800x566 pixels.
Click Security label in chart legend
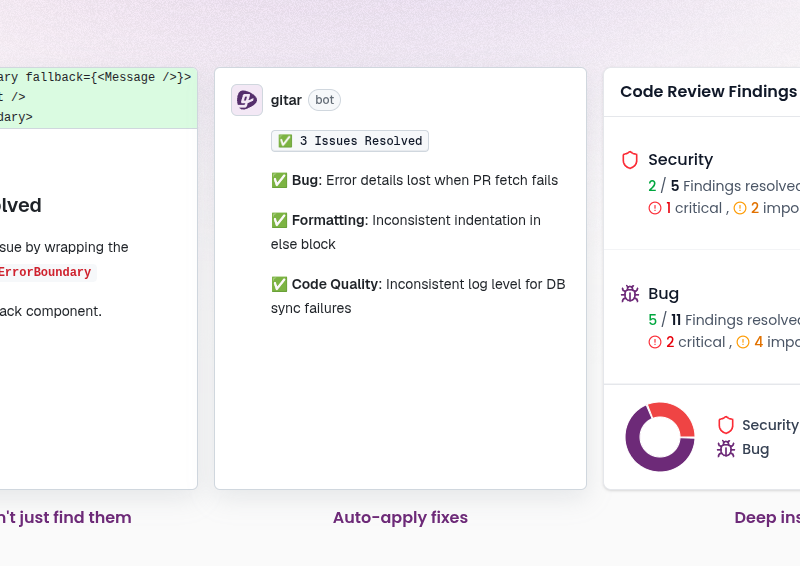point(770,425)
